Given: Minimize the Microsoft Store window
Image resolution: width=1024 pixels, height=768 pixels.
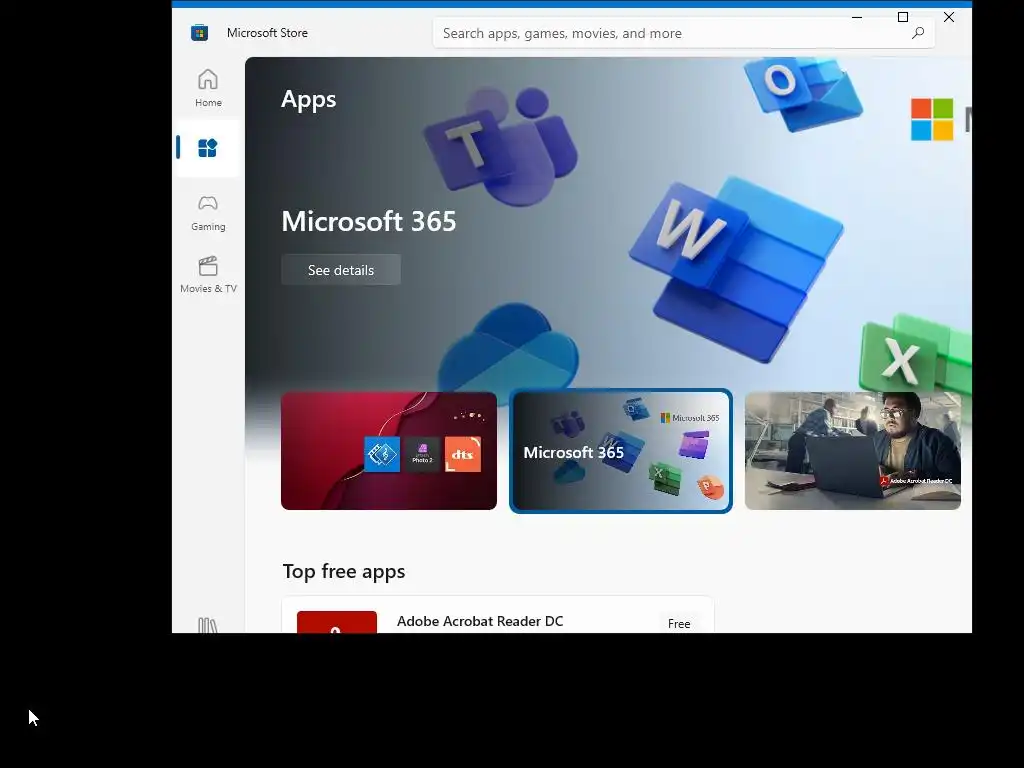Looking at the screenshot, I should [x=857, y=17].
